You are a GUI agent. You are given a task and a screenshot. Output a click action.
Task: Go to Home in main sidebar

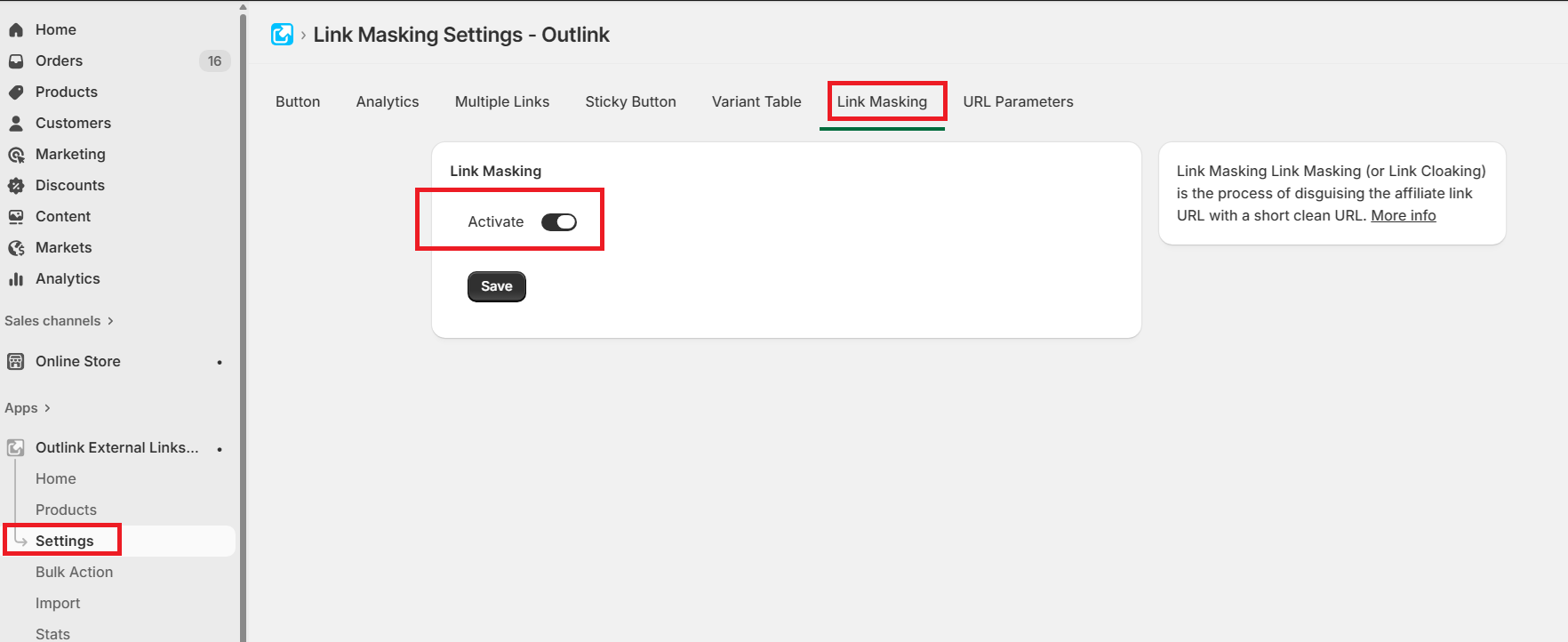coord(56,29)
